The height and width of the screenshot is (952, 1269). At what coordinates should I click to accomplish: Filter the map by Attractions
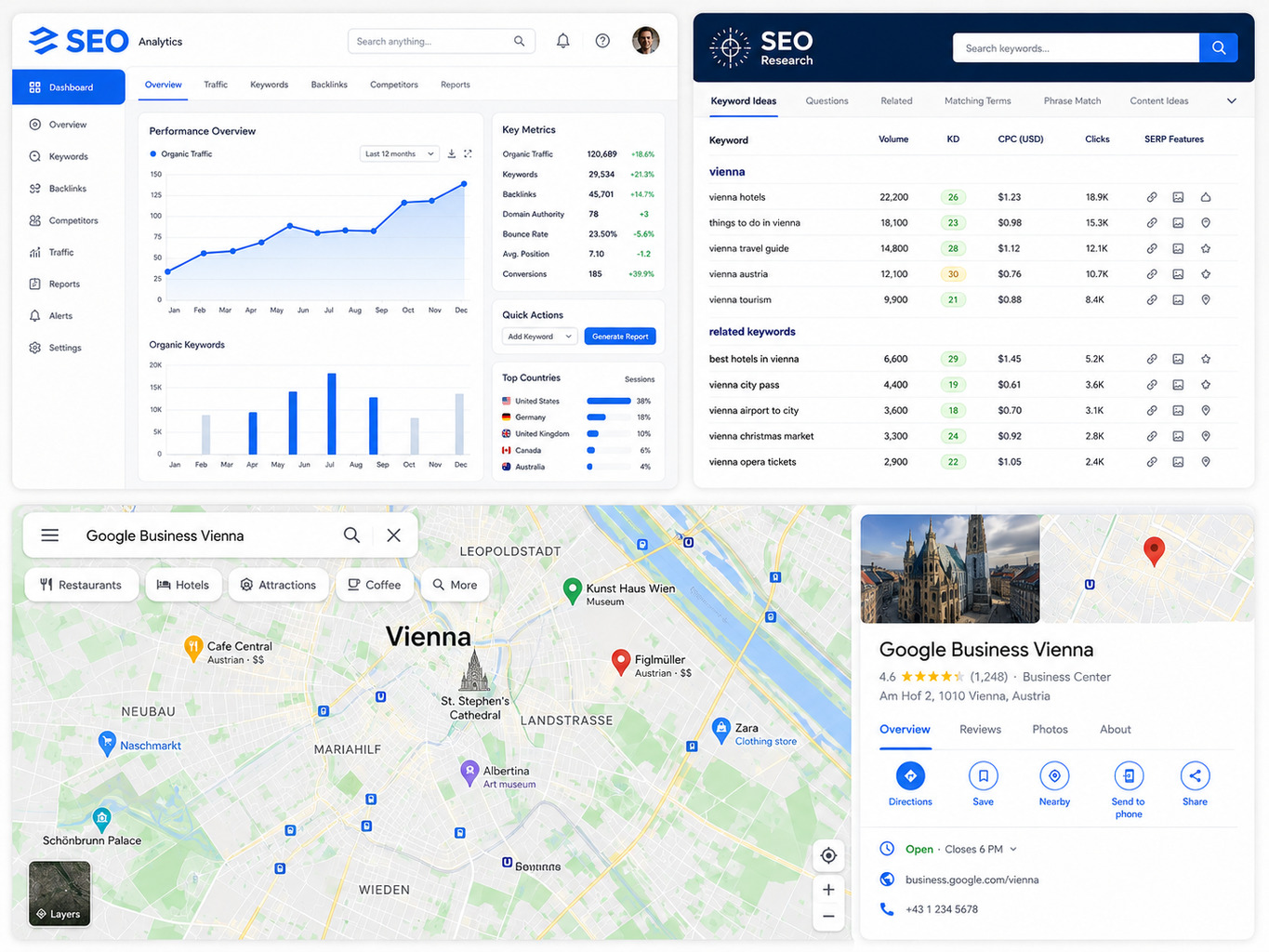(279, 585)
